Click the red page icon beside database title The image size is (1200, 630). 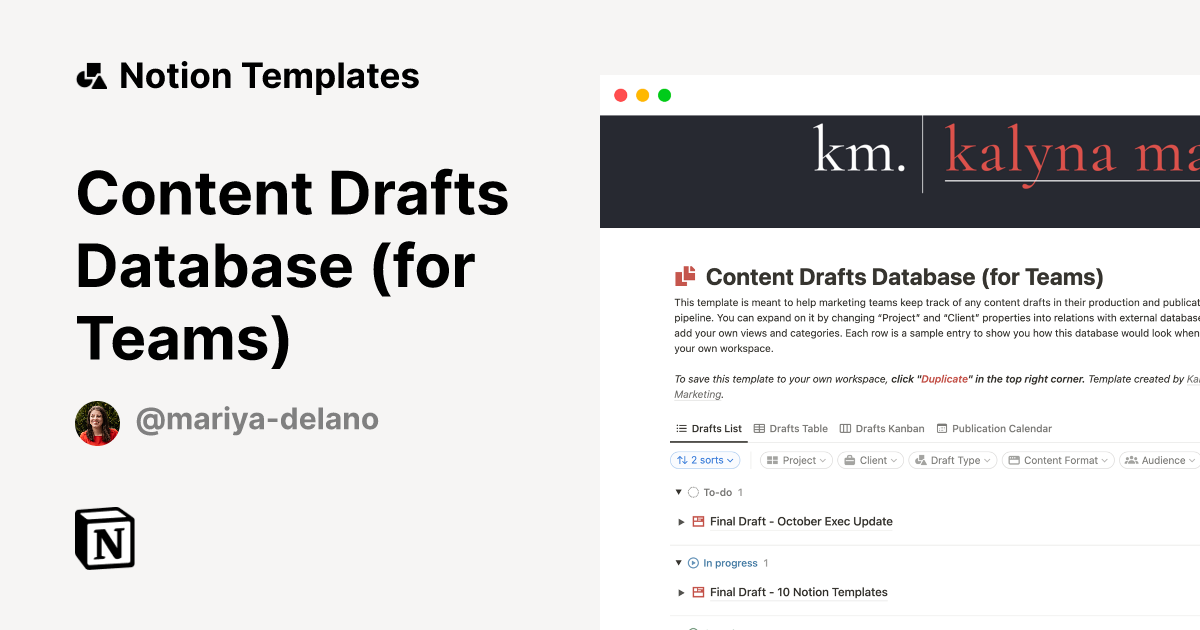[685, 276]
